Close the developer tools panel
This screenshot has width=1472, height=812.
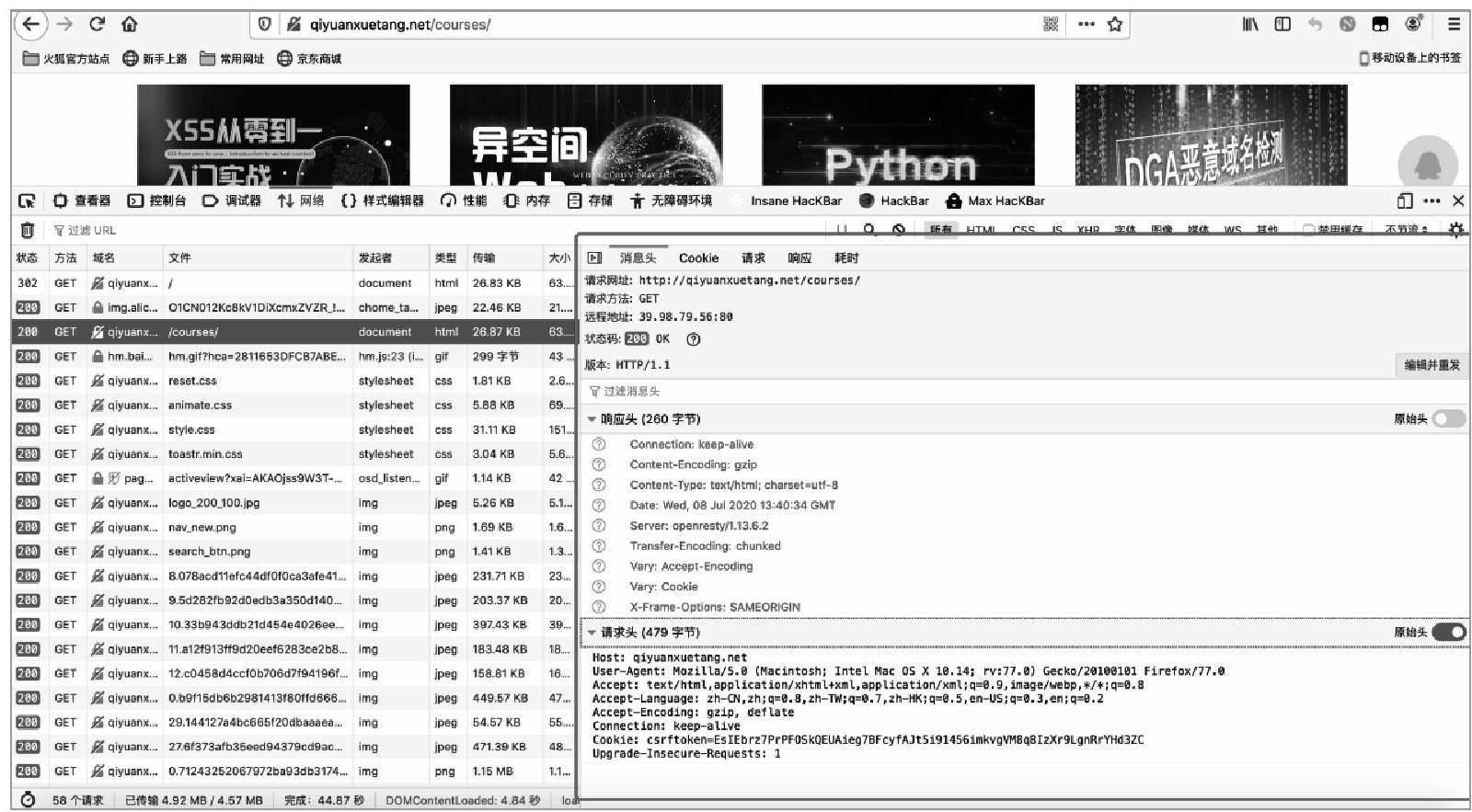[1458, 200]
